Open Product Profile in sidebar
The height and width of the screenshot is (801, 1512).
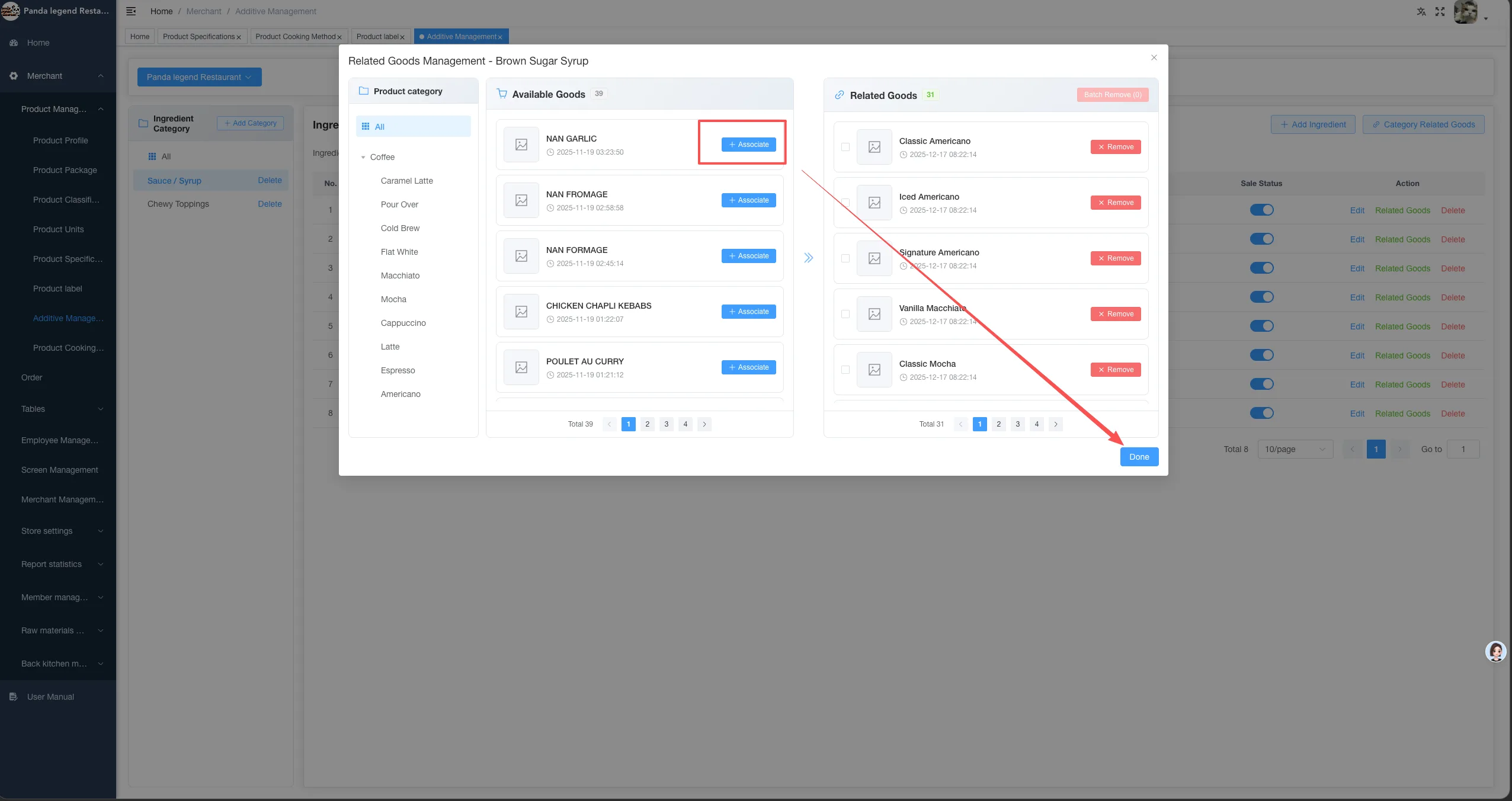tap(60, 140)
